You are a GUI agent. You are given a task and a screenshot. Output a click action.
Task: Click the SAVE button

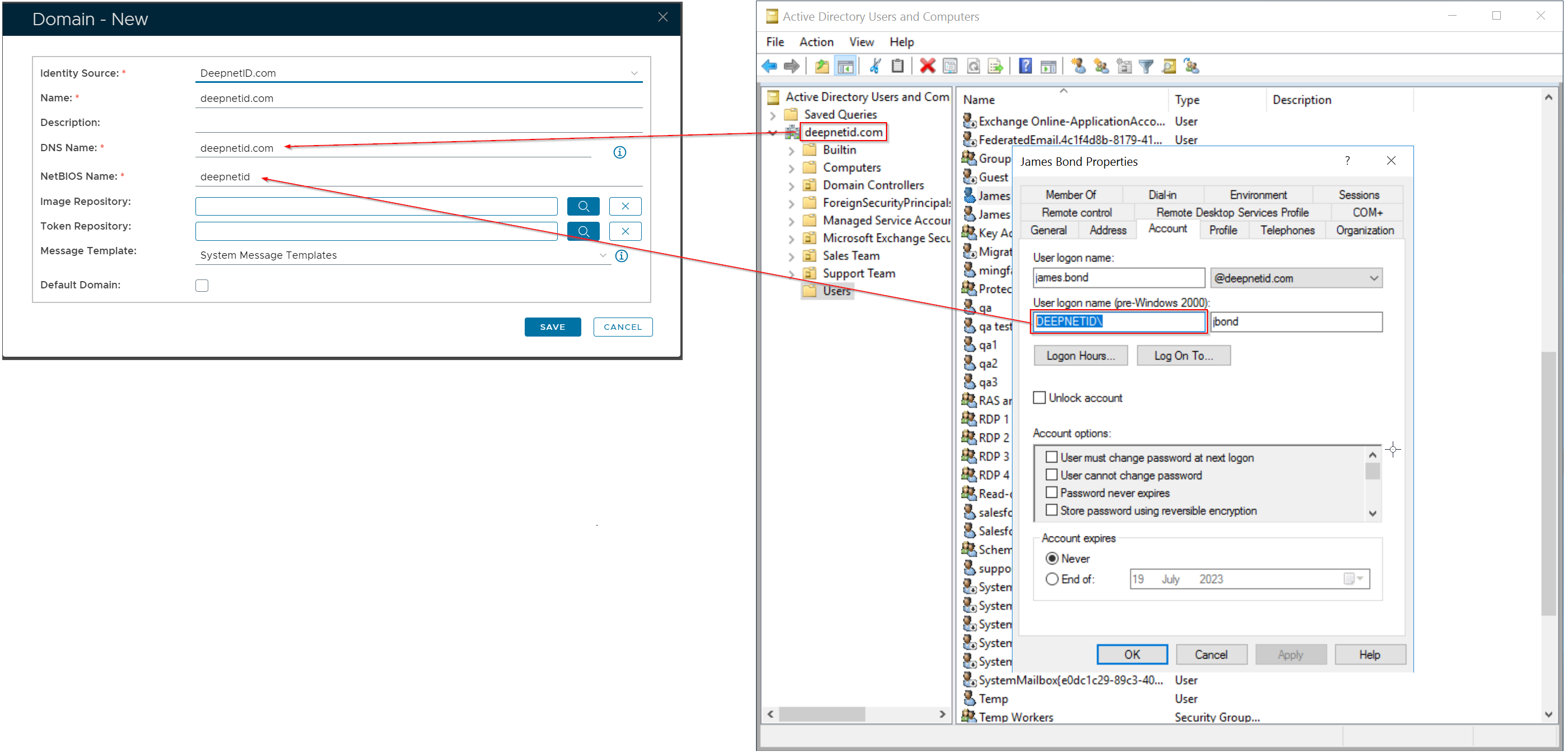point(552,327)
